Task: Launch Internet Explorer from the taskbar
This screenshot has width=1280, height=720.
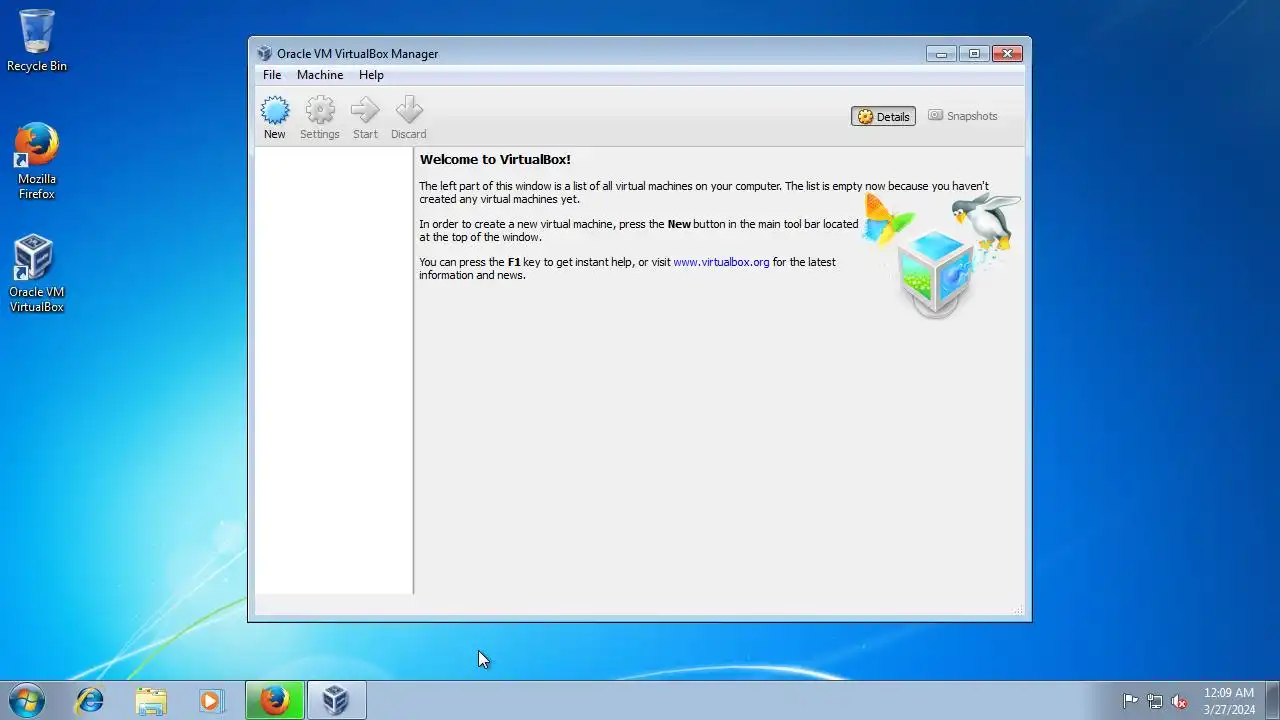Action: click(90, 701)
